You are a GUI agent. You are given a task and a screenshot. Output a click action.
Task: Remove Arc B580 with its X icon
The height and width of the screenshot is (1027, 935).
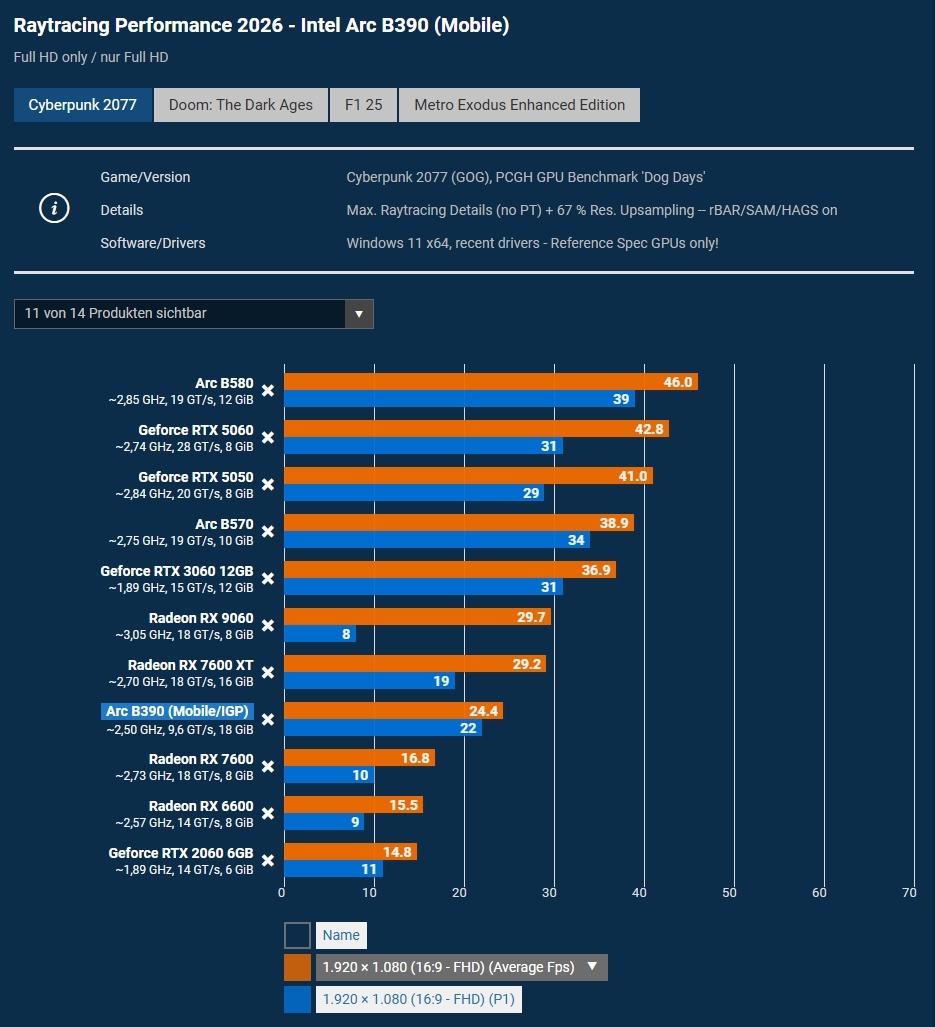click(268, 391)
